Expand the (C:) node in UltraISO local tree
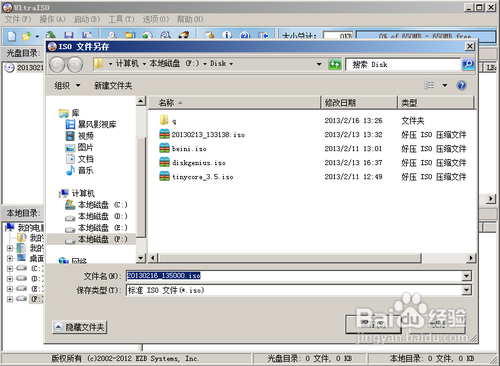500x366 pixels. [10, 268]
